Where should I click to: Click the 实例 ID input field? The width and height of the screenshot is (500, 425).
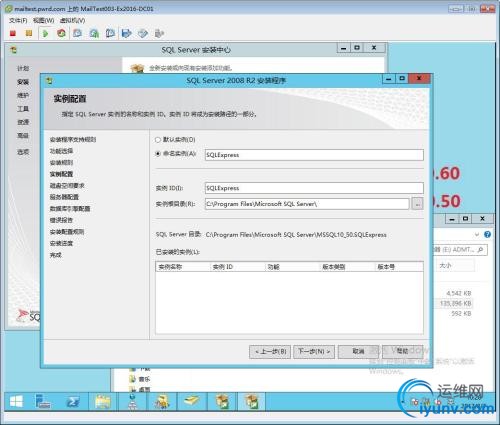coord(314,188)
